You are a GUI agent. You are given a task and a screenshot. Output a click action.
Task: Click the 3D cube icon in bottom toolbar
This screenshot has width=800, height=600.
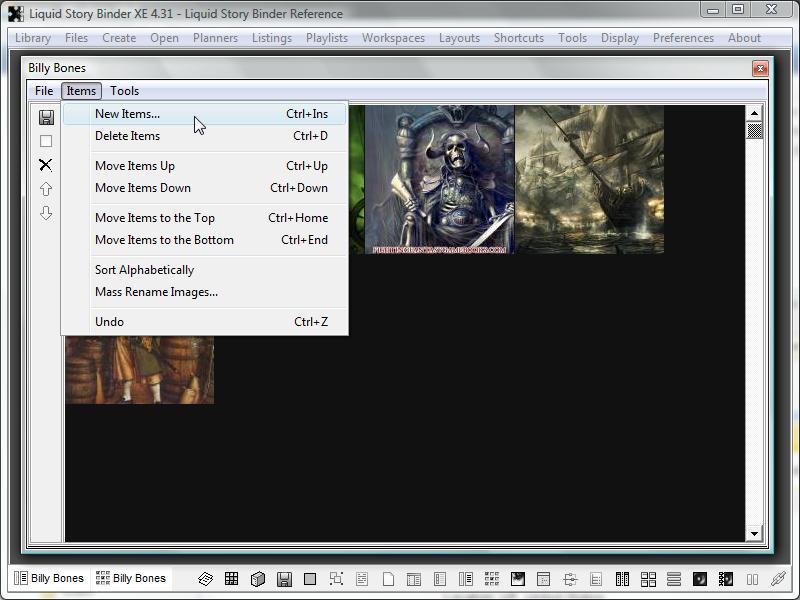coord(258,579)
